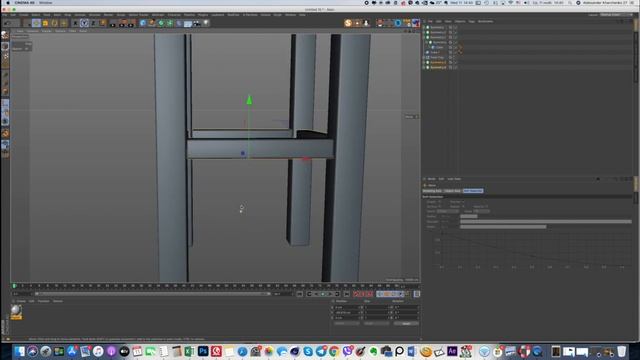The height and width of the screenshot is (360, 640).
Task: Add a Cube primitive from toolbar
Action: [143, 23]
